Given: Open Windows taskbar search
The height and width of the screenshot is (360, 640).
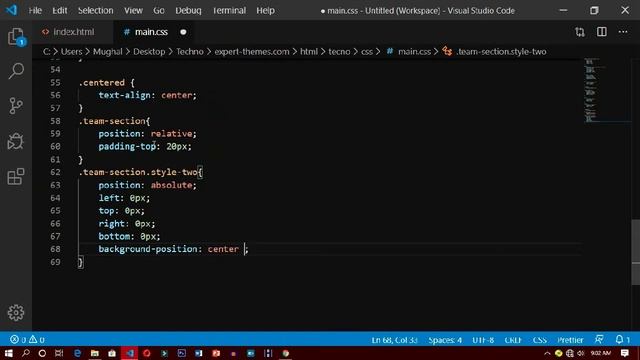Looking at the screenshot, I should 26,353.
